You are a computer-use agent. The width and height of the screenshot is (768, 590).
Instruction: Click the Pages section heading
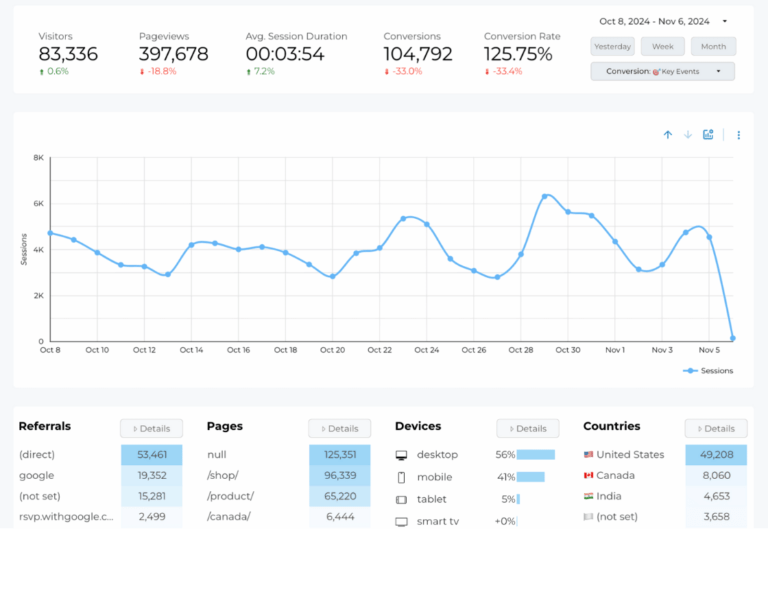click(224, 426)
